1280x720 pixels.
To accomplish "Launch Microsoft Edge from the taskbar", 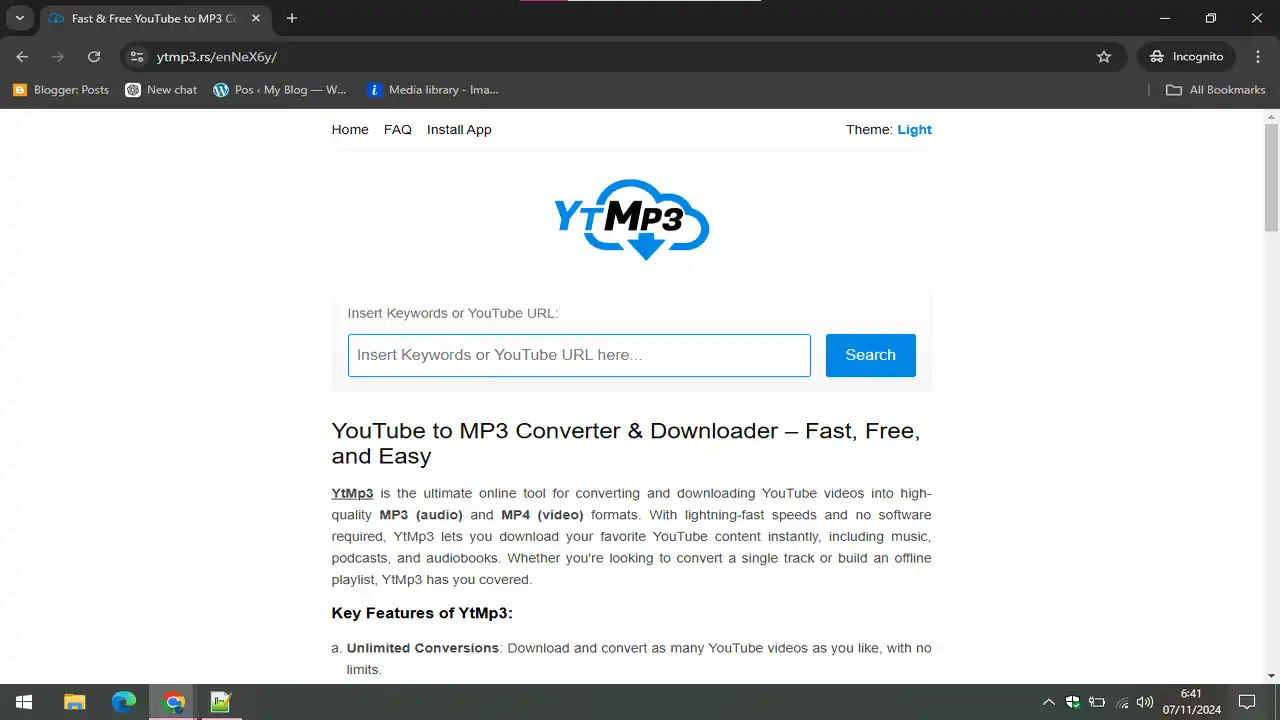I will point(124,702).
